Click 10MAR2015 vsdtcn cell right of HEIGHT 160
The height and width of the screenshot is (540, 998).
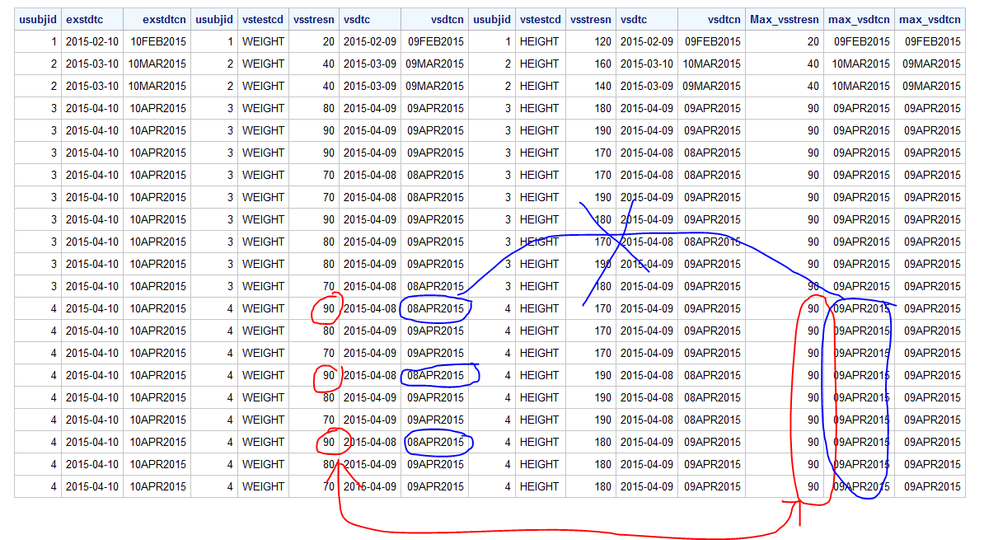pyautogui.click(x=712, y=64)
